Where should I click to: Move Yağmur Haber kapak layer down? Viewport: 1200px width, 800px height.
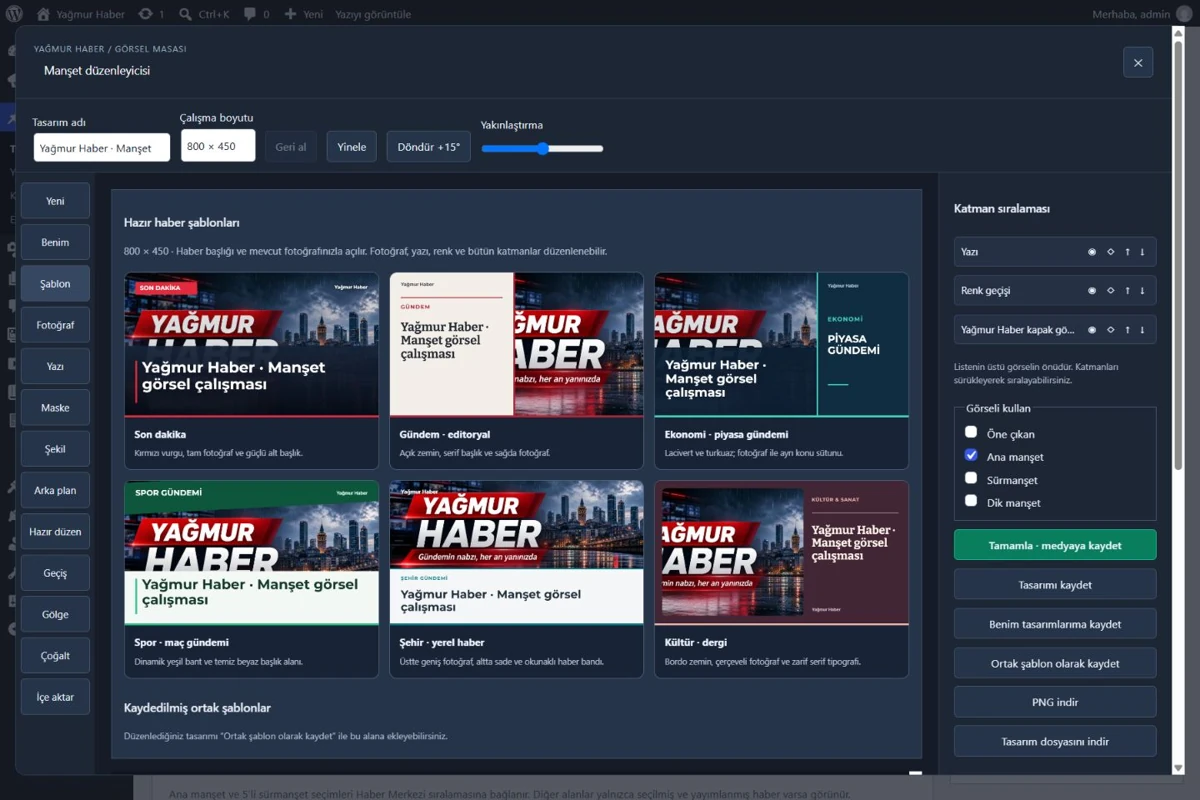[x=1142, y=330]
